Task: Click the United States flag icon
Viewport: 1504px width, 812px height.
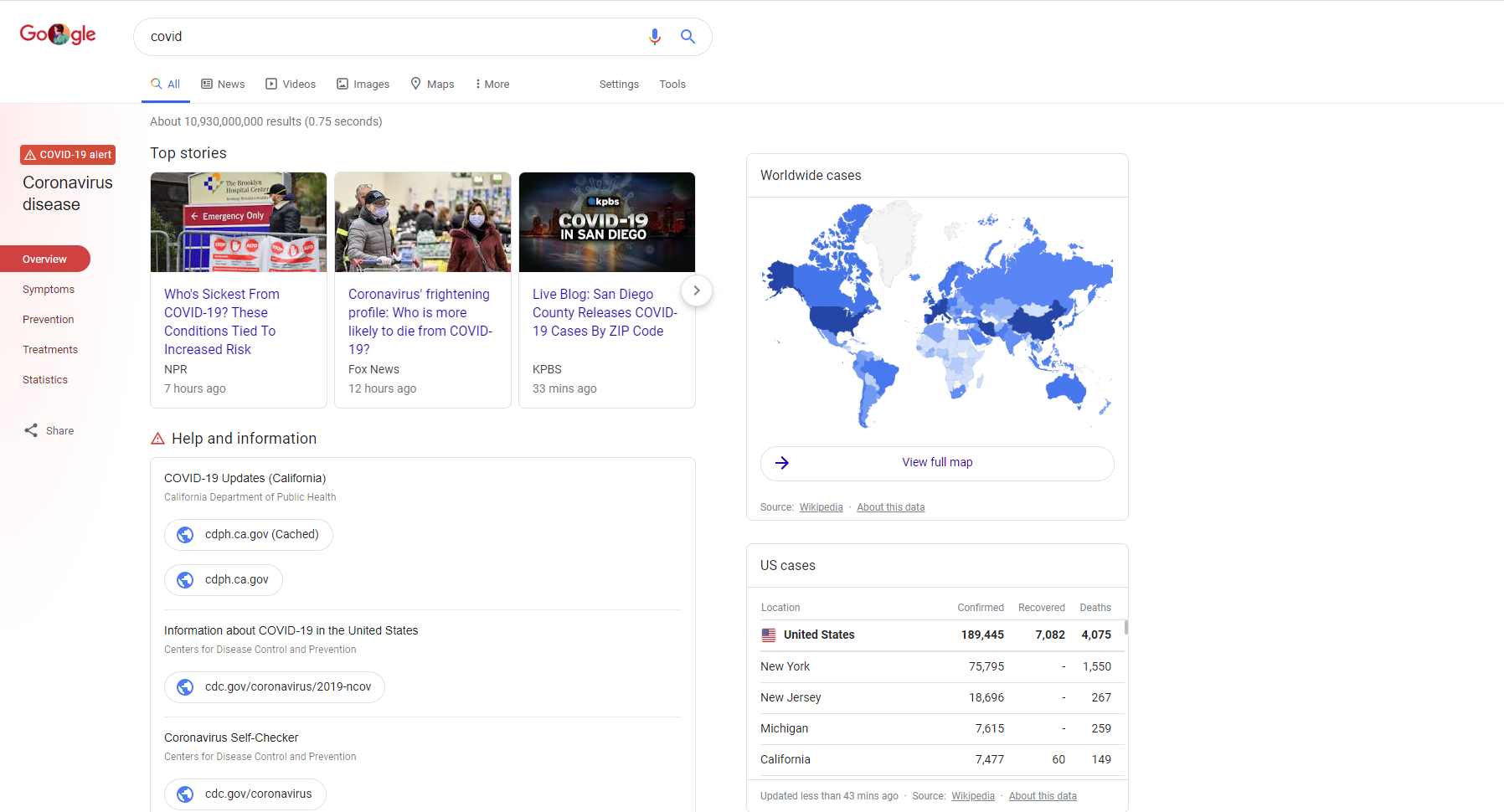Action: coord(769,635)
